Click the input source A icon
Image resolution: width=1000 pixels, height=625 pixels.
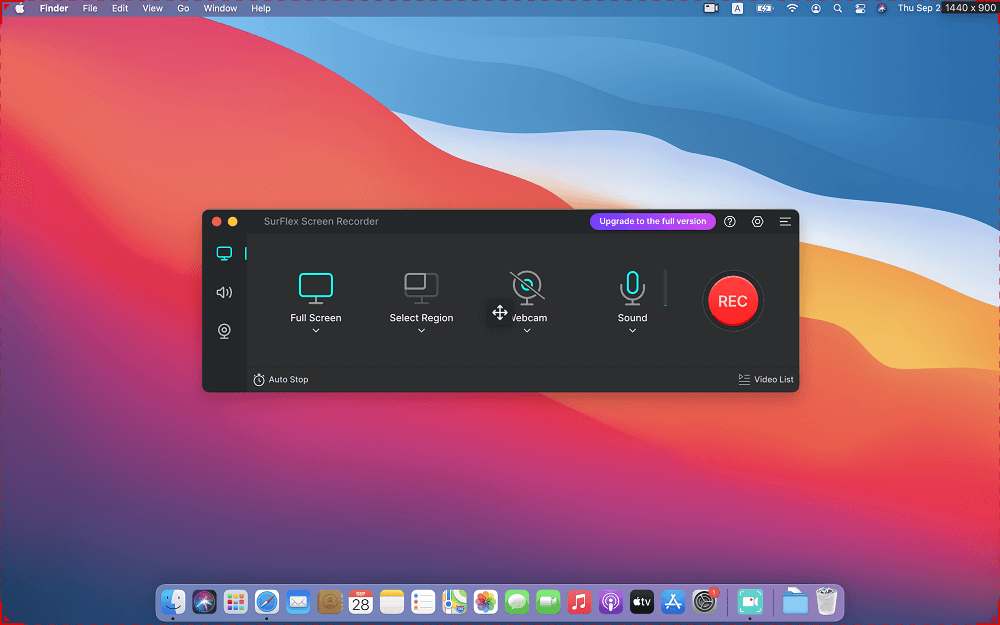737,8
